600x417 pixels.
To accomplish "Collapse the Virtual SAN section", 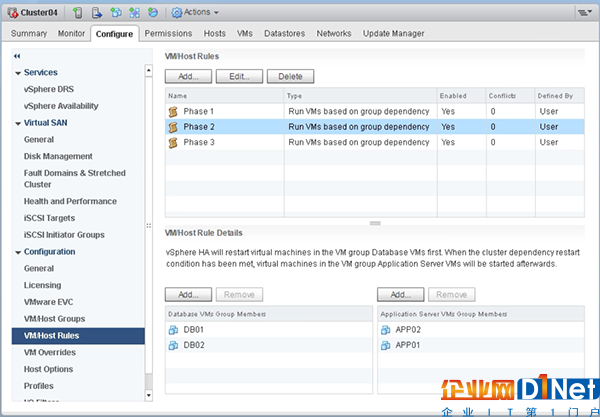I will [18, 123].
